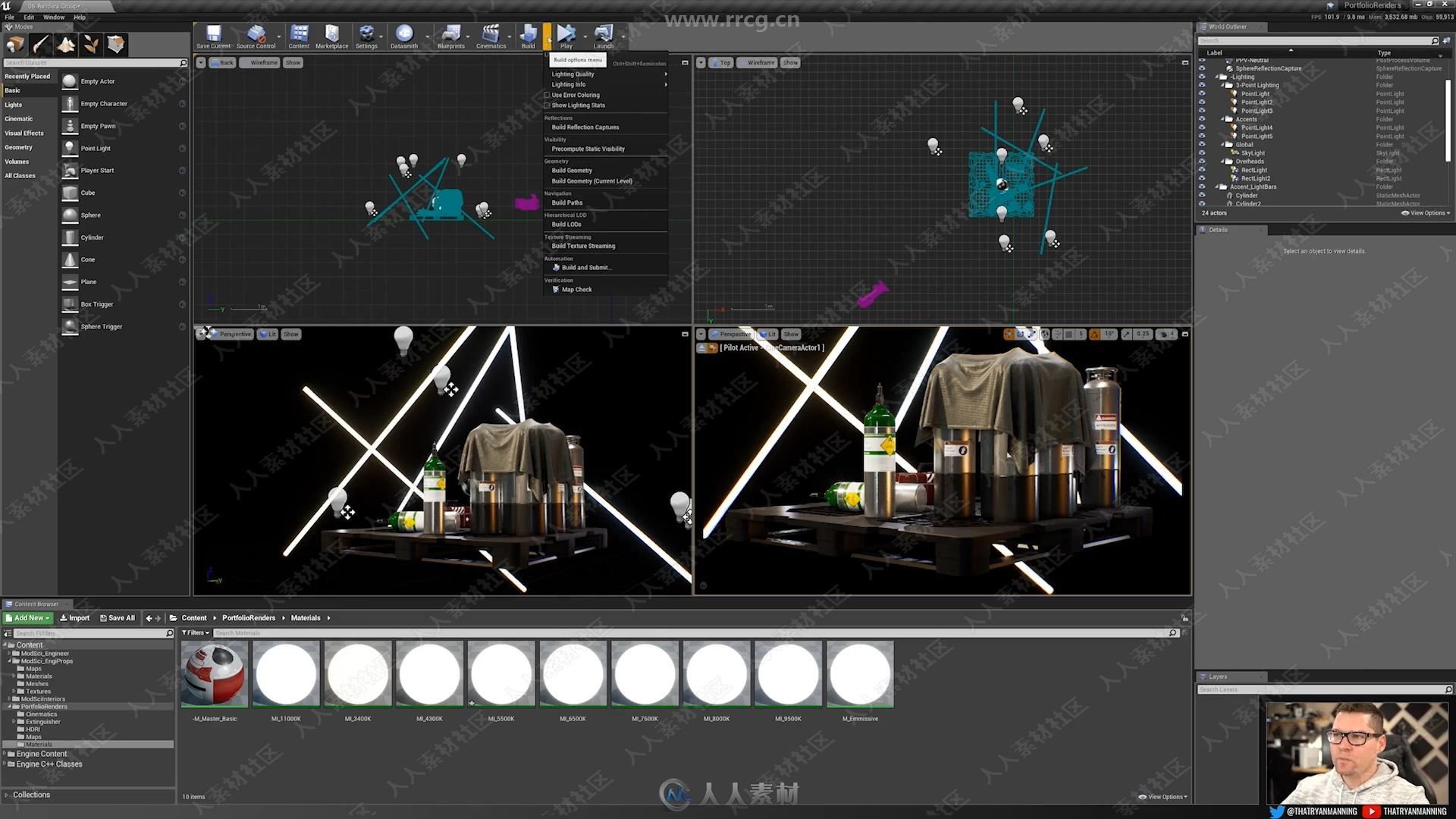Viewport: 1456px width, 819px height.
Task: Switch to Landscape mode icon
Action: click(66, 45)
